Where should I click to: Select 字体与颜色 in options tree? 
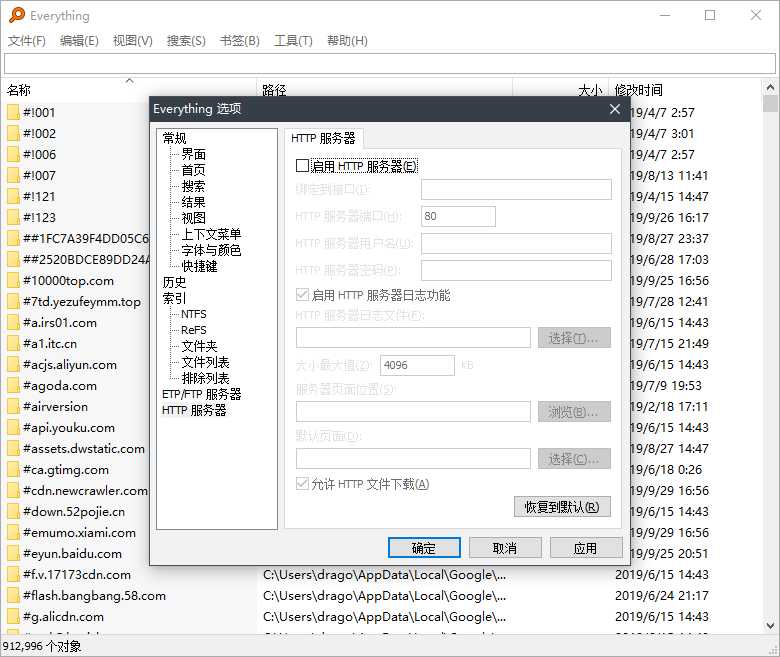click(x=211, y=250)
